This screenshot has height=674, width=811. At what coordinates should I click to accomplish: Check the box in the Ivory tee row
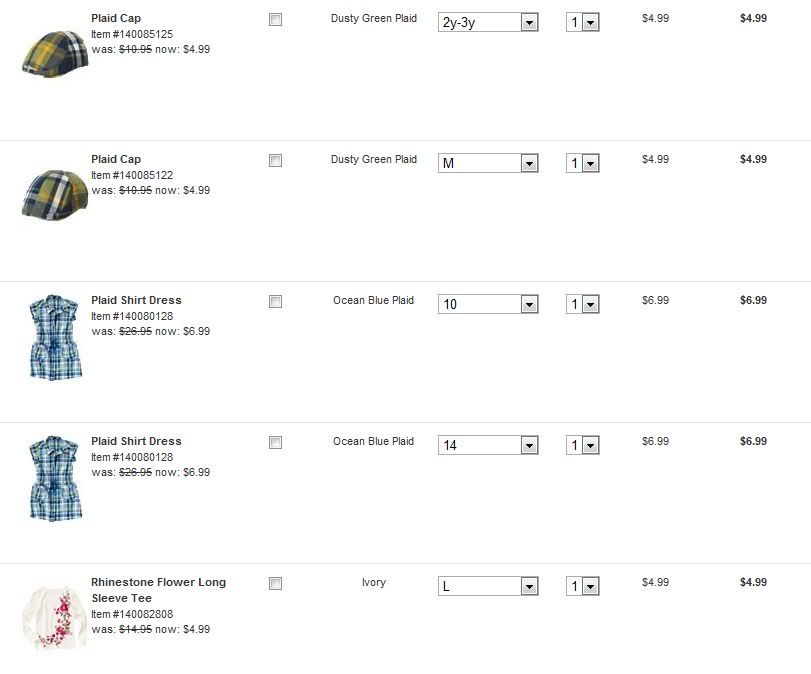point(276,584)
